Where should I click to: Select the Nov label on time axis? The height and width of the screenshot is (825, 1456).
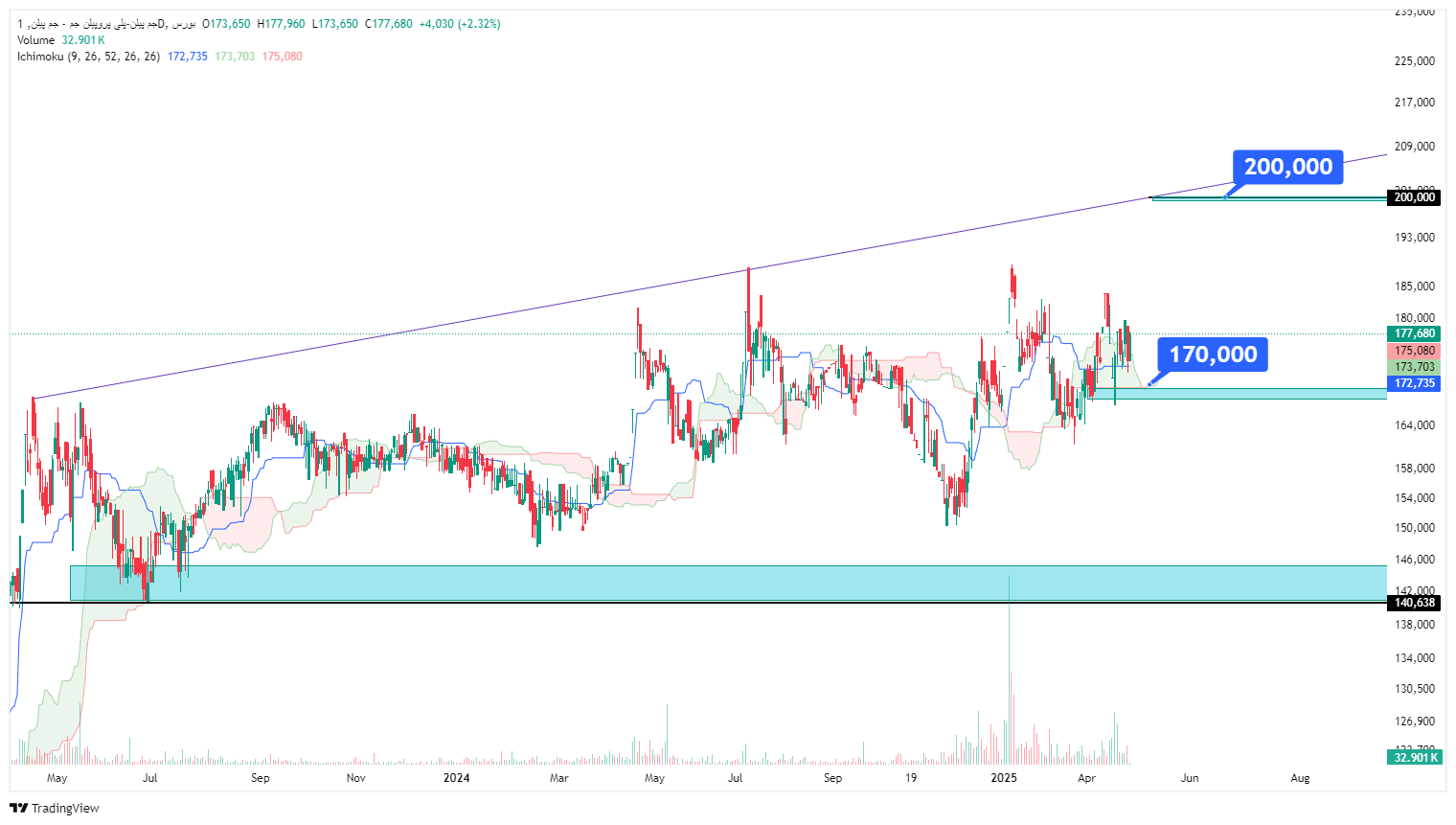pyautogui.click(x=356, y=778)
